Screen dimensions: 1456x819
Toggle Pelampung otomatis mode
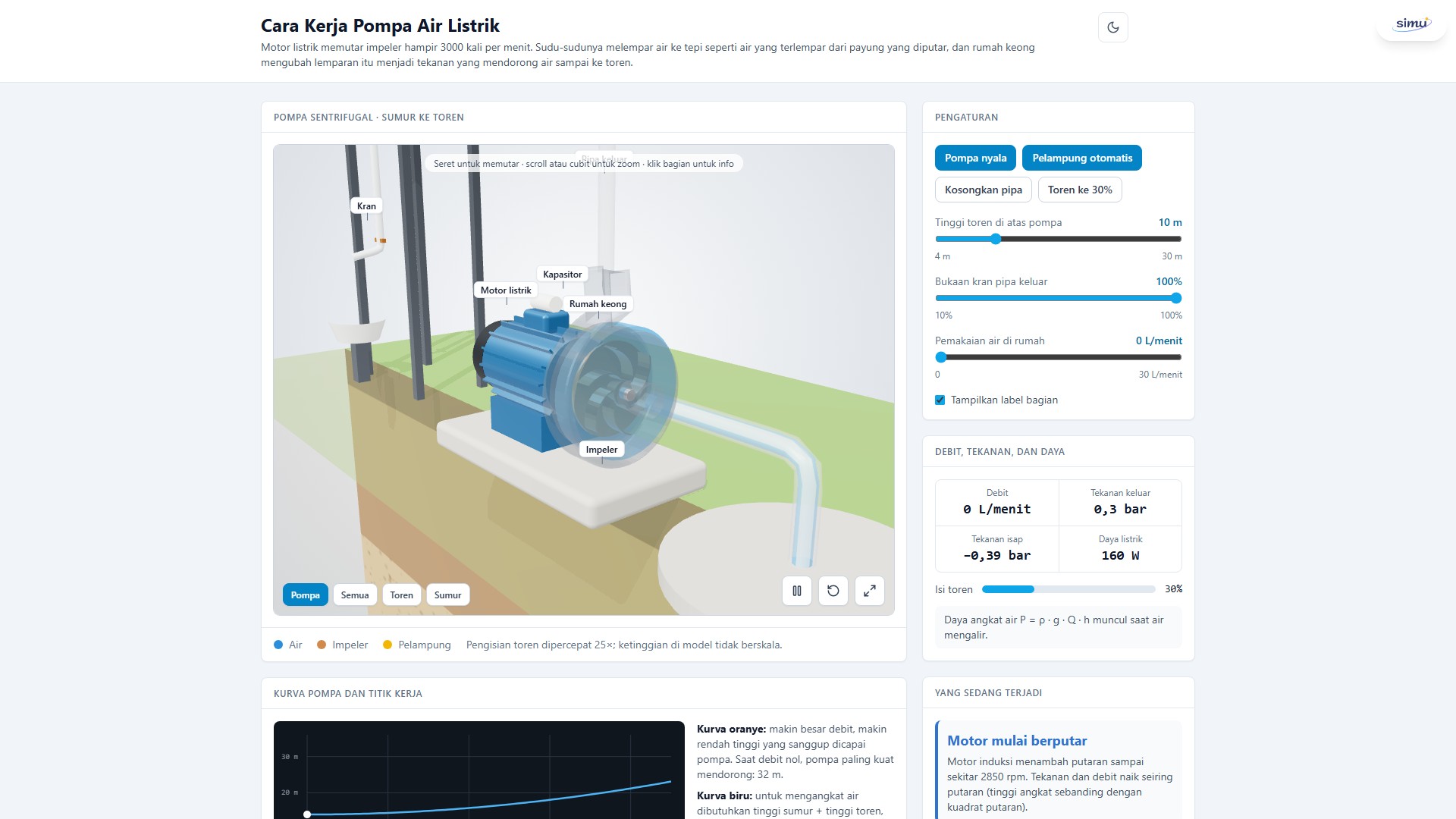[1082, 158]
